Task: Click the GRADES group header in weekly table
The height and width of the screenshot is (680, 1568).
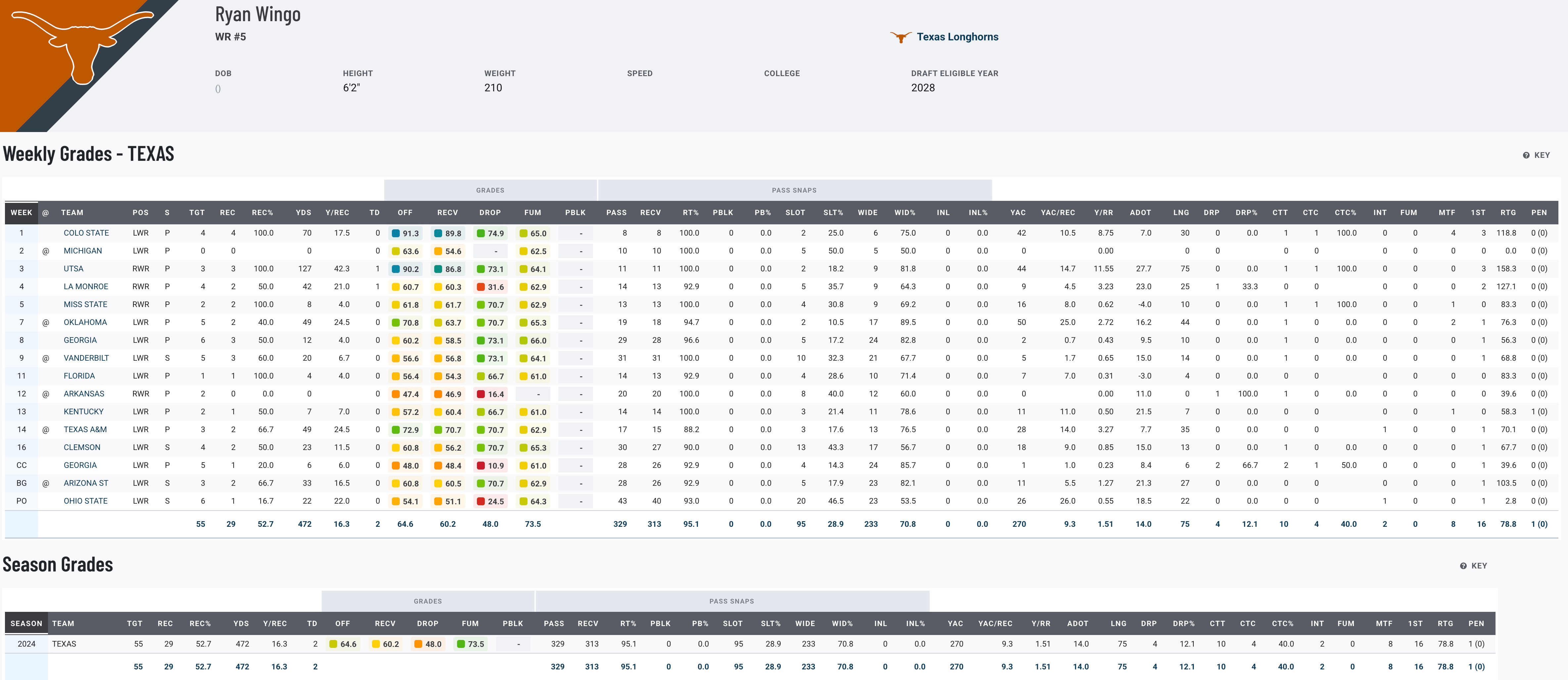Action: (490, 191)
